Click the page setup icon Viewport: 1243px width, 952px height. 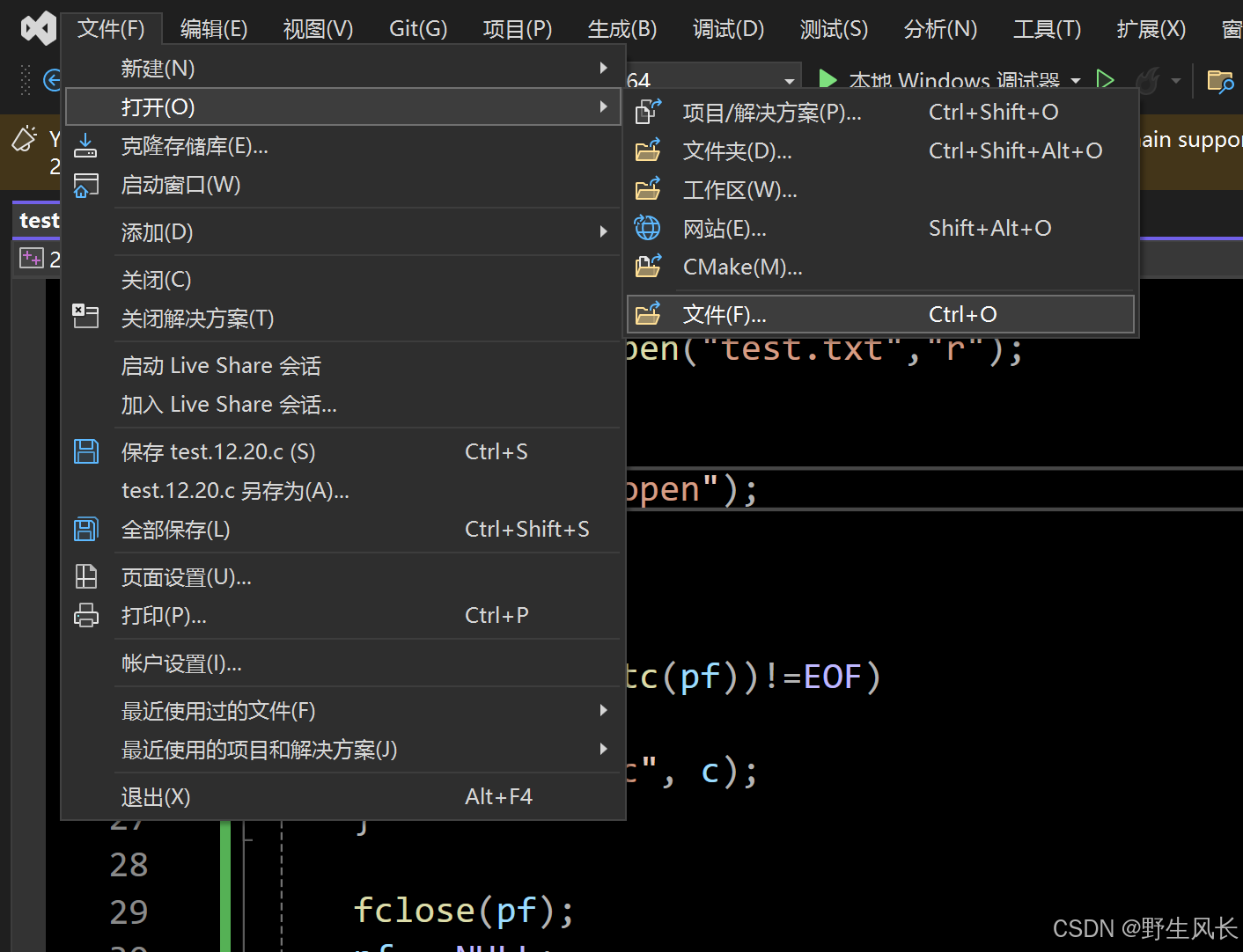coord(86,576)
